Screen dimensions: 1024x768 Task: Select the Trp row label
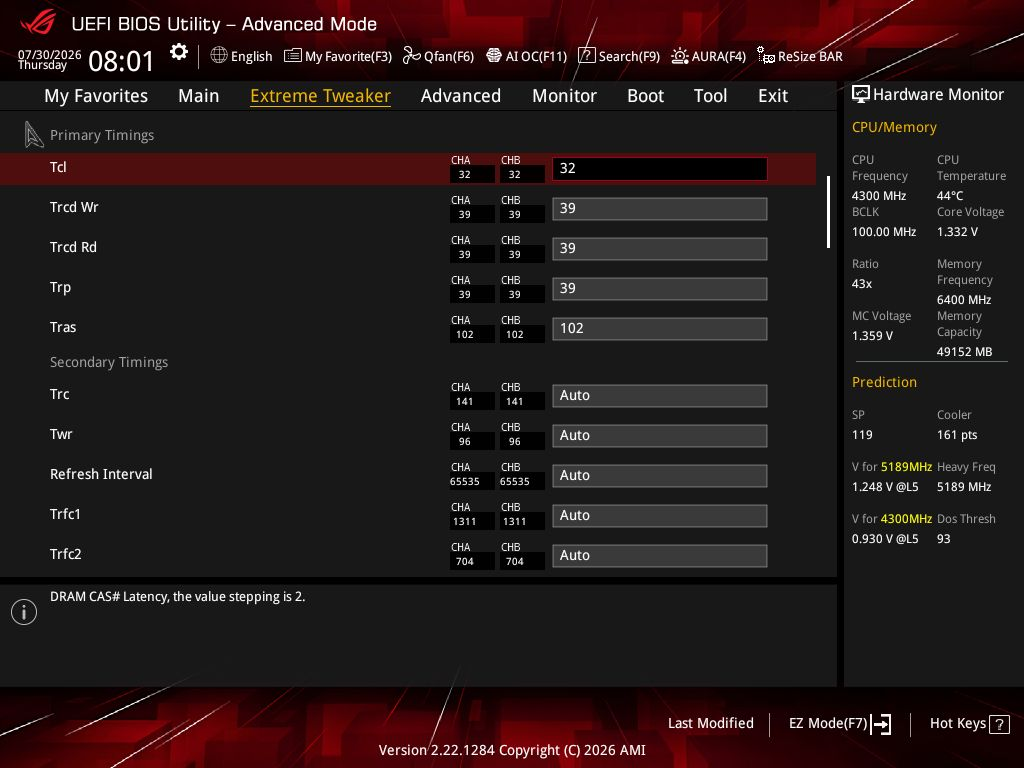coord(60,287)
